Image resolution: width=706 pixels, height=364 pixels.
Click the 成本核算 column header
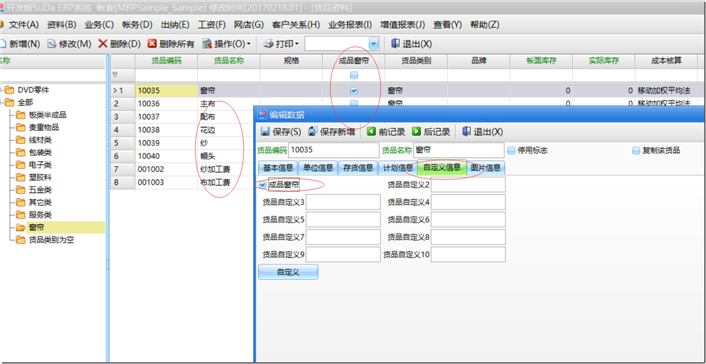(x=666, y=60)
